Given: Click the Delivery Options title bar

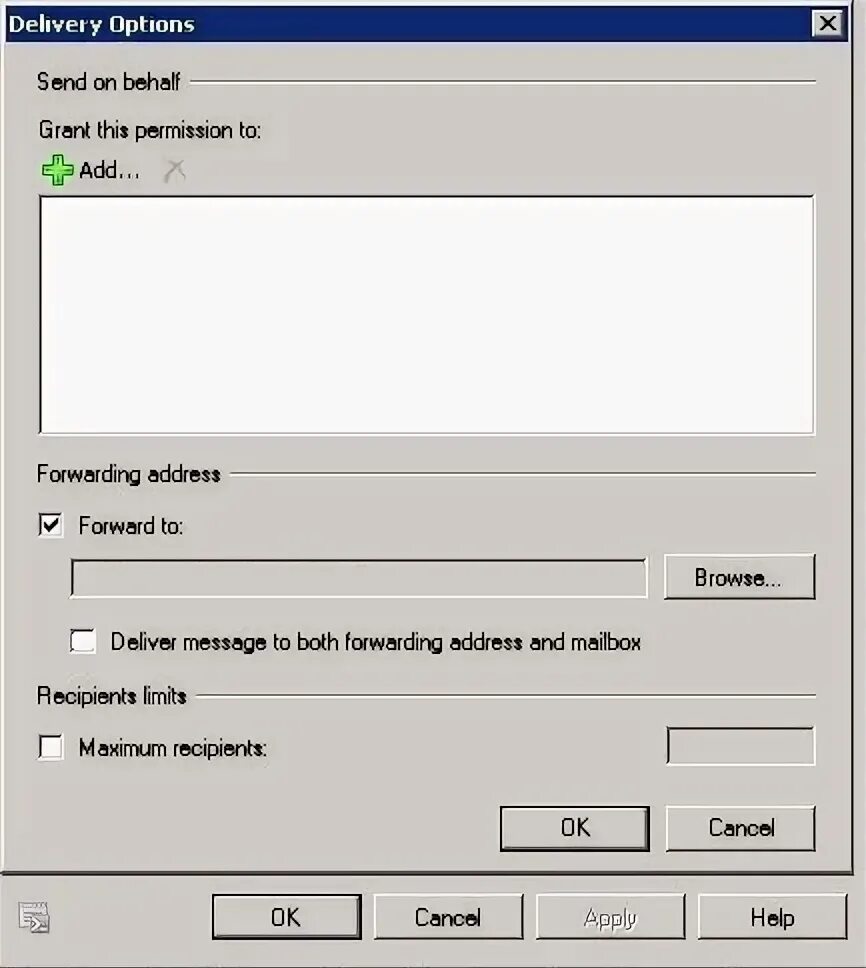Looking at the screenshot, I should pos(407,24).
